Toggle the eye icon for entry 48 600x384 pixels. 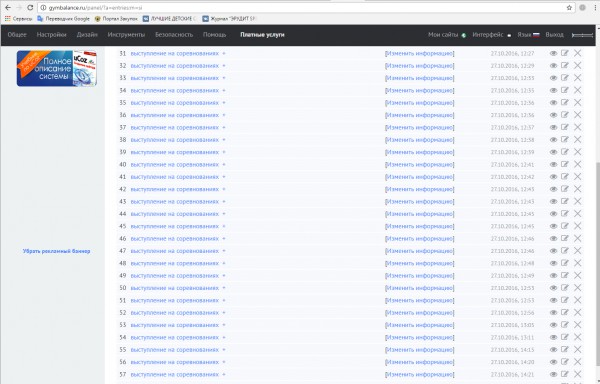[x=553, y=264]
